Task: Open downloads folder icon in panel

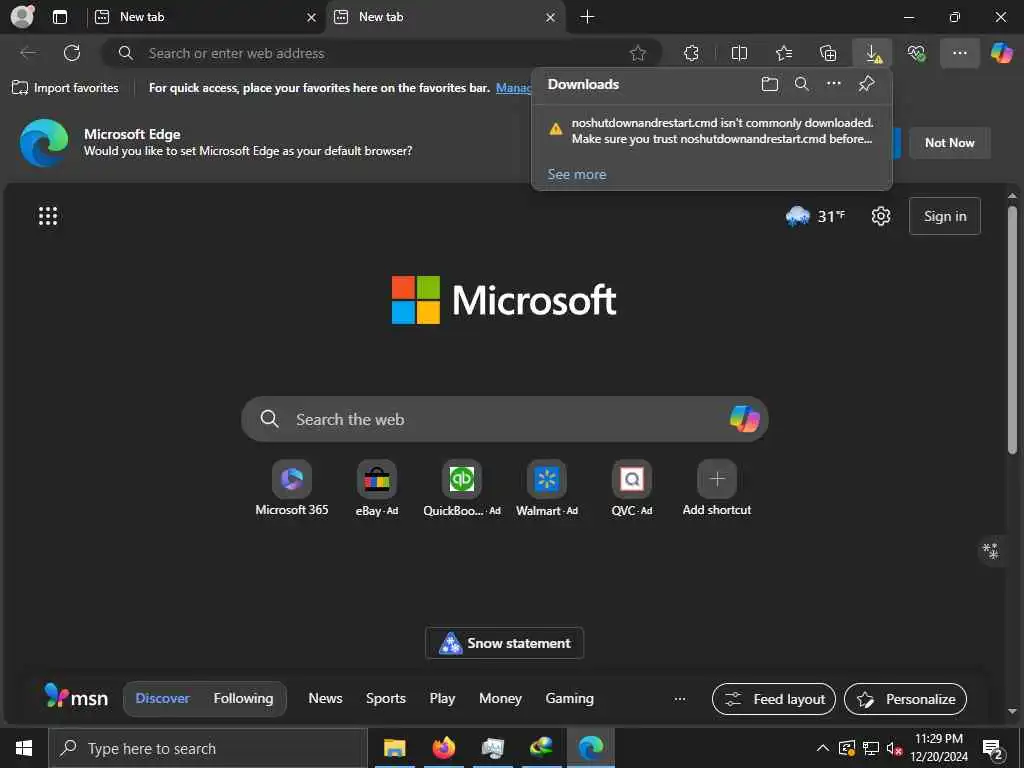Action: 770,84
